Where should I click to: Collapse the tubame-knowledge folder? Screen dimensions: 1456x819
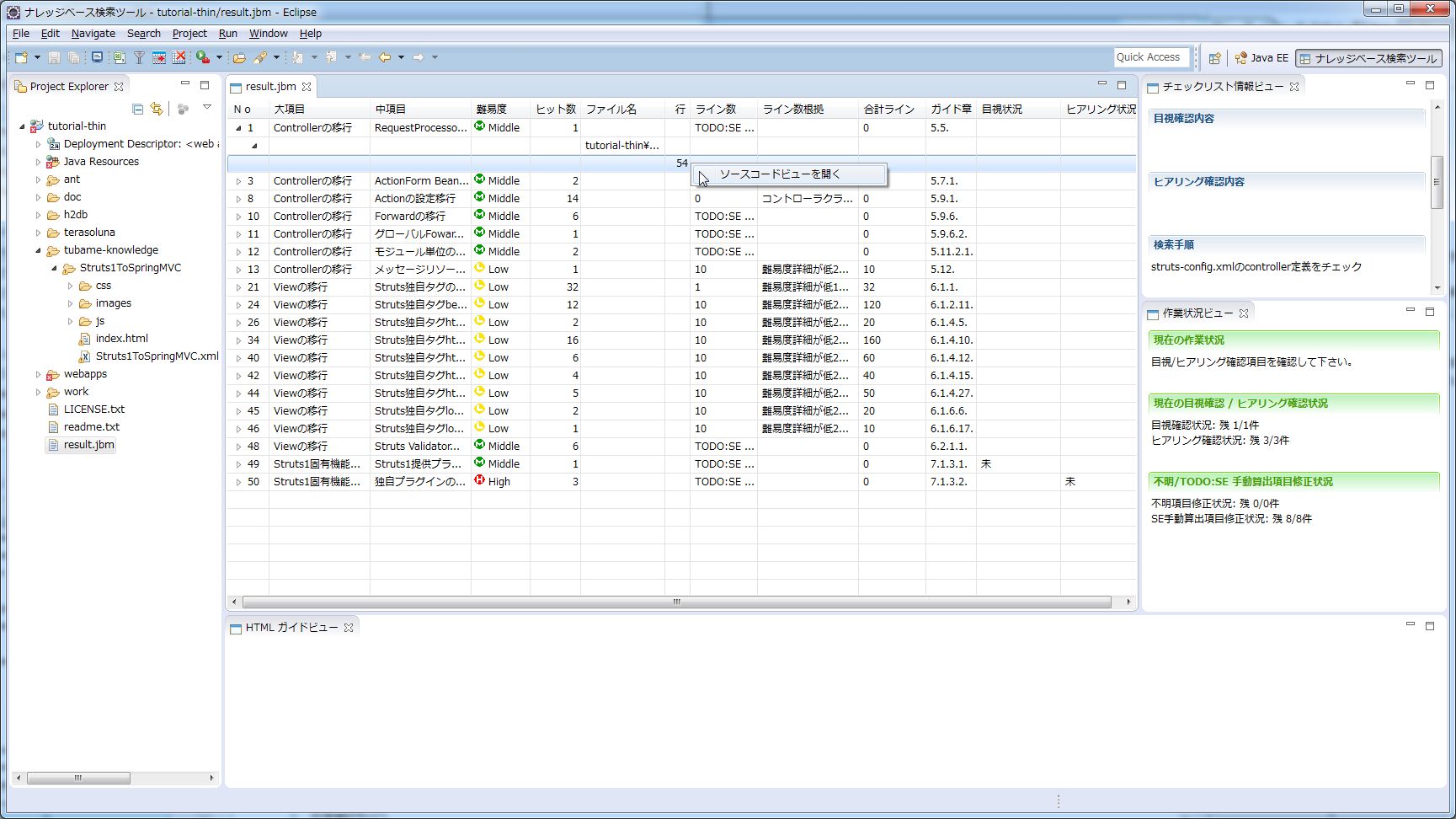coord(38,250)
